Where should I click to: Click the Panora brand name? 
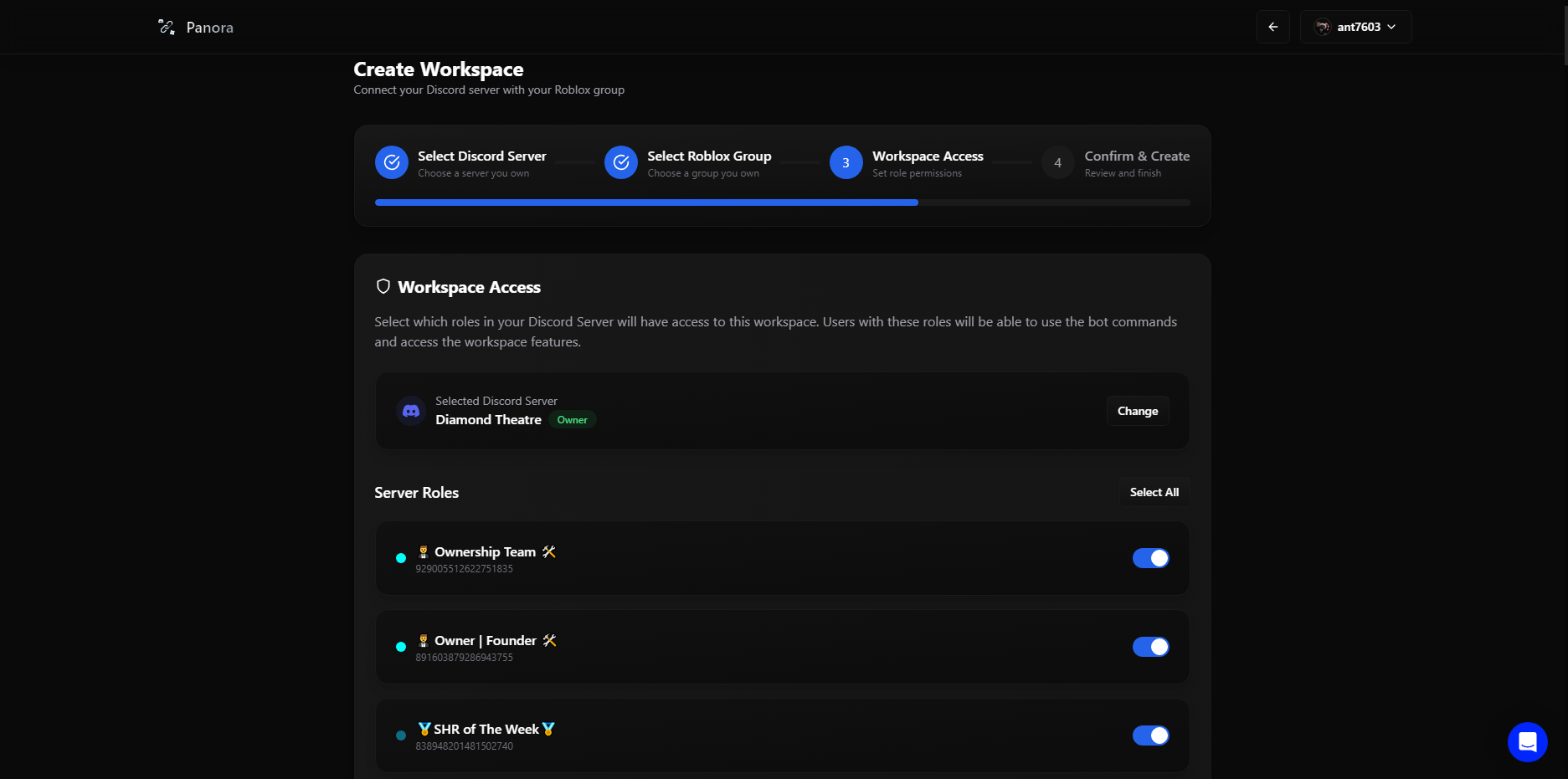(209, 28)
